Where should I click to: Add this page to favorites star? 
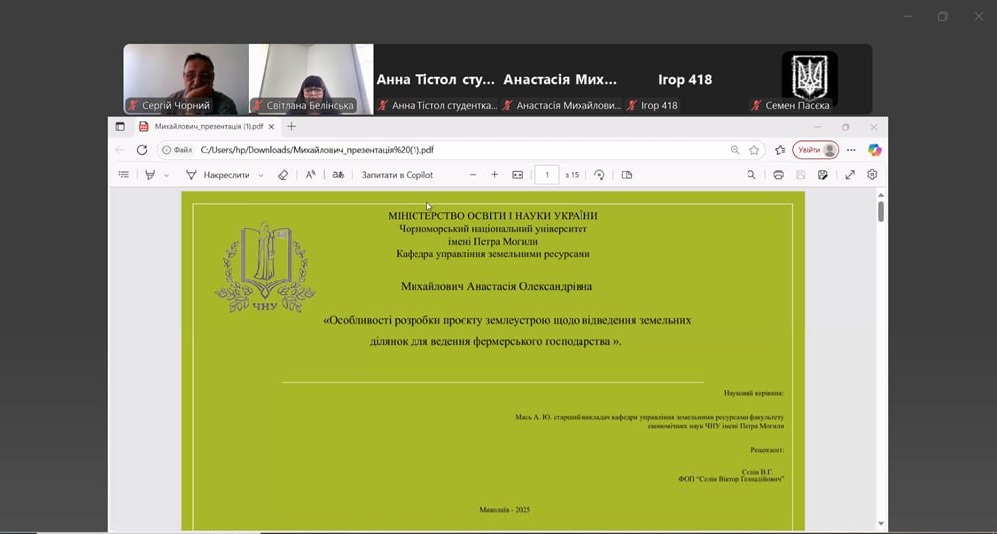point(754,150)
